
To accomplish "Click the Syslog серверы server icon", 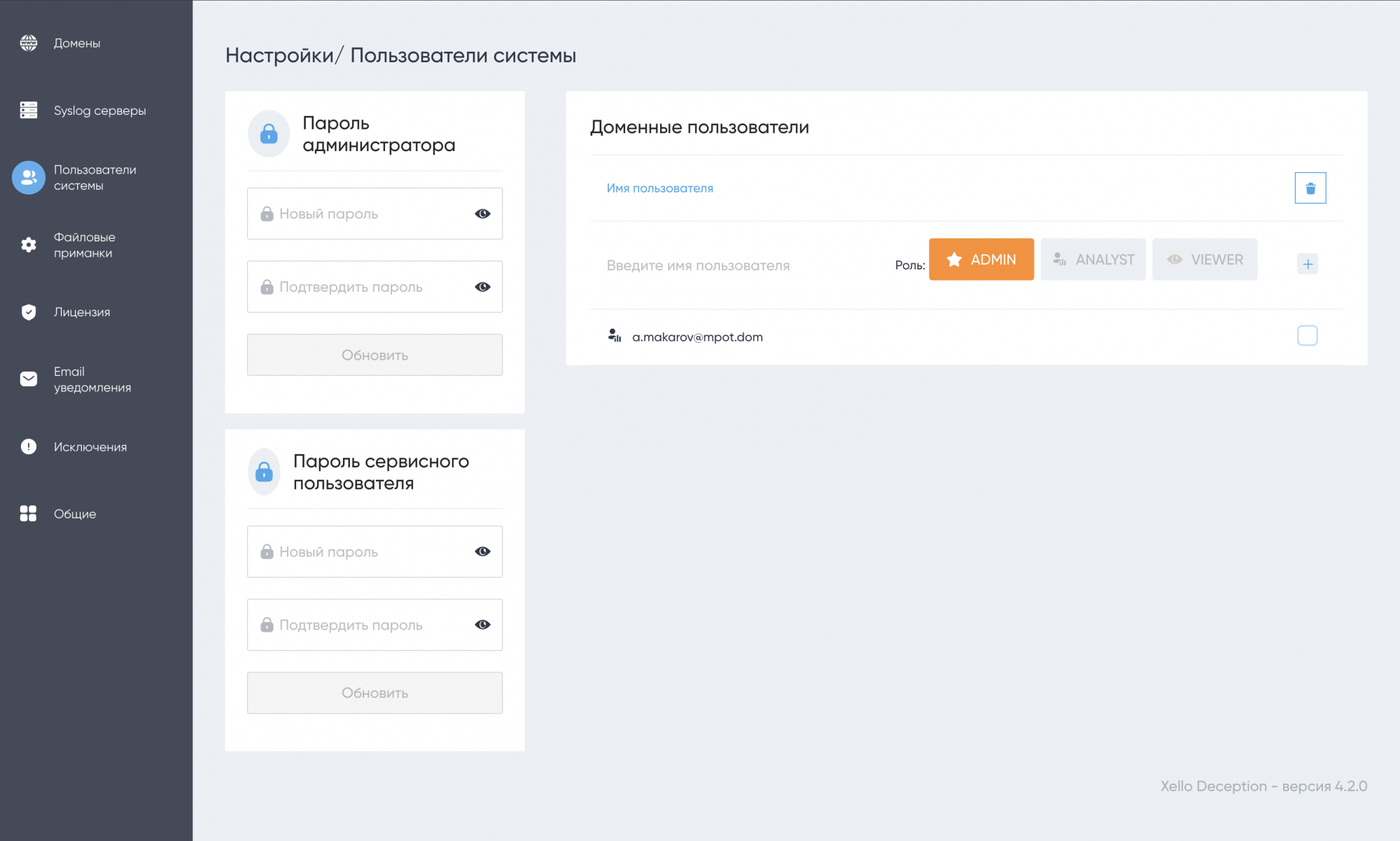I will pos(29,111).
